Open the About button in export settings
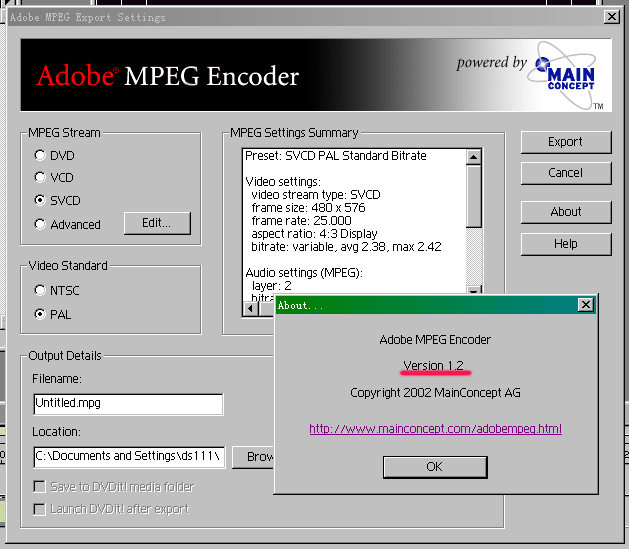 pyautogui.click(x=566, y=212)
